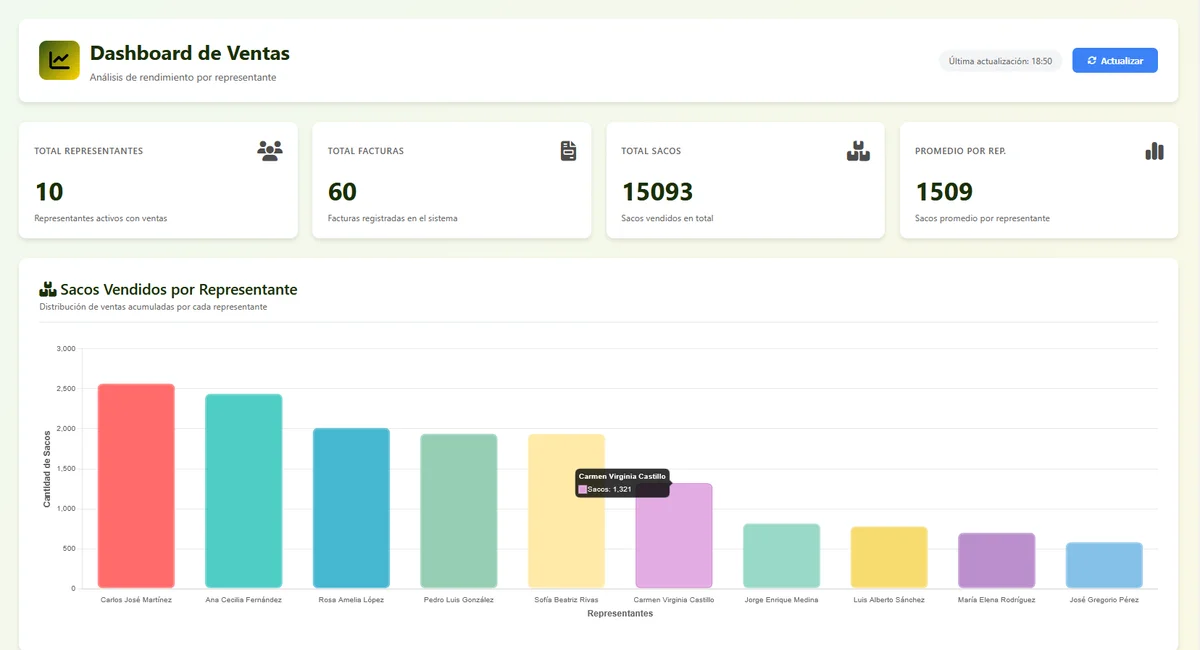The height and width of the screenshot is (650, 1200).
Task: Click the Dashboard de Ventas title
Action: (x=190, y=54)
